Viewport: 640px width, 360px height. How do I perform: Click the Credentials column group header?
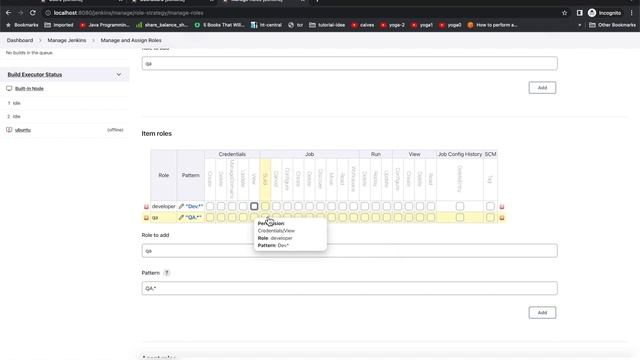(232, 154)
